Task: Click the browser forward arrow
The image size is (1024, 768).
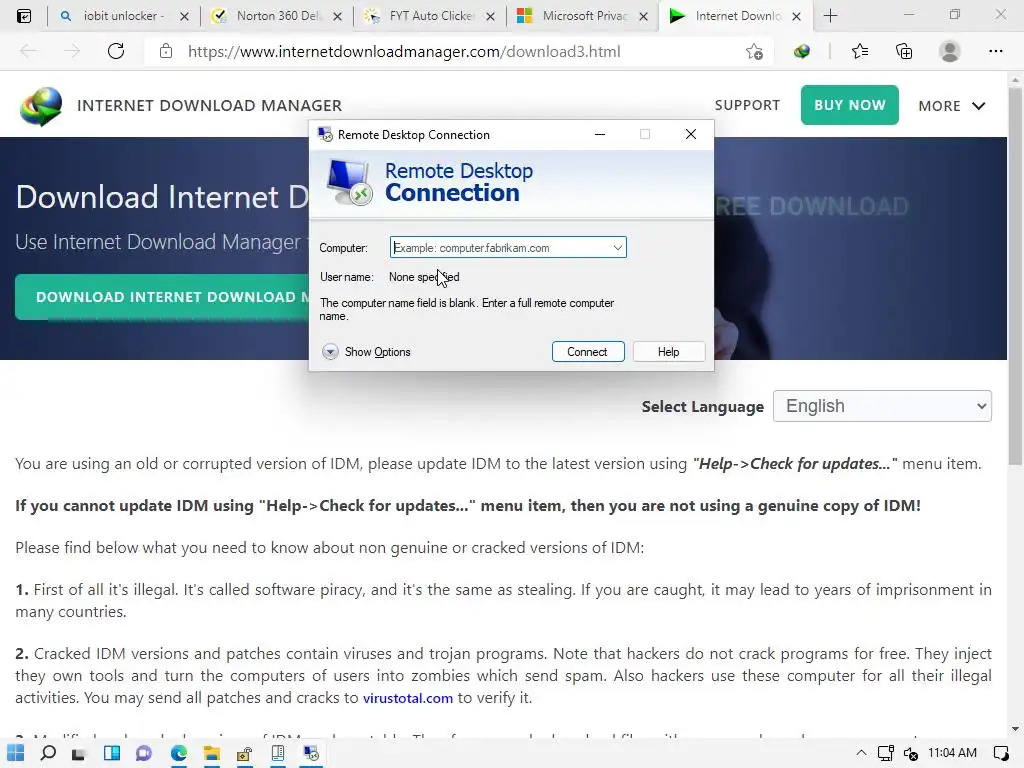Action: point(72,51)
